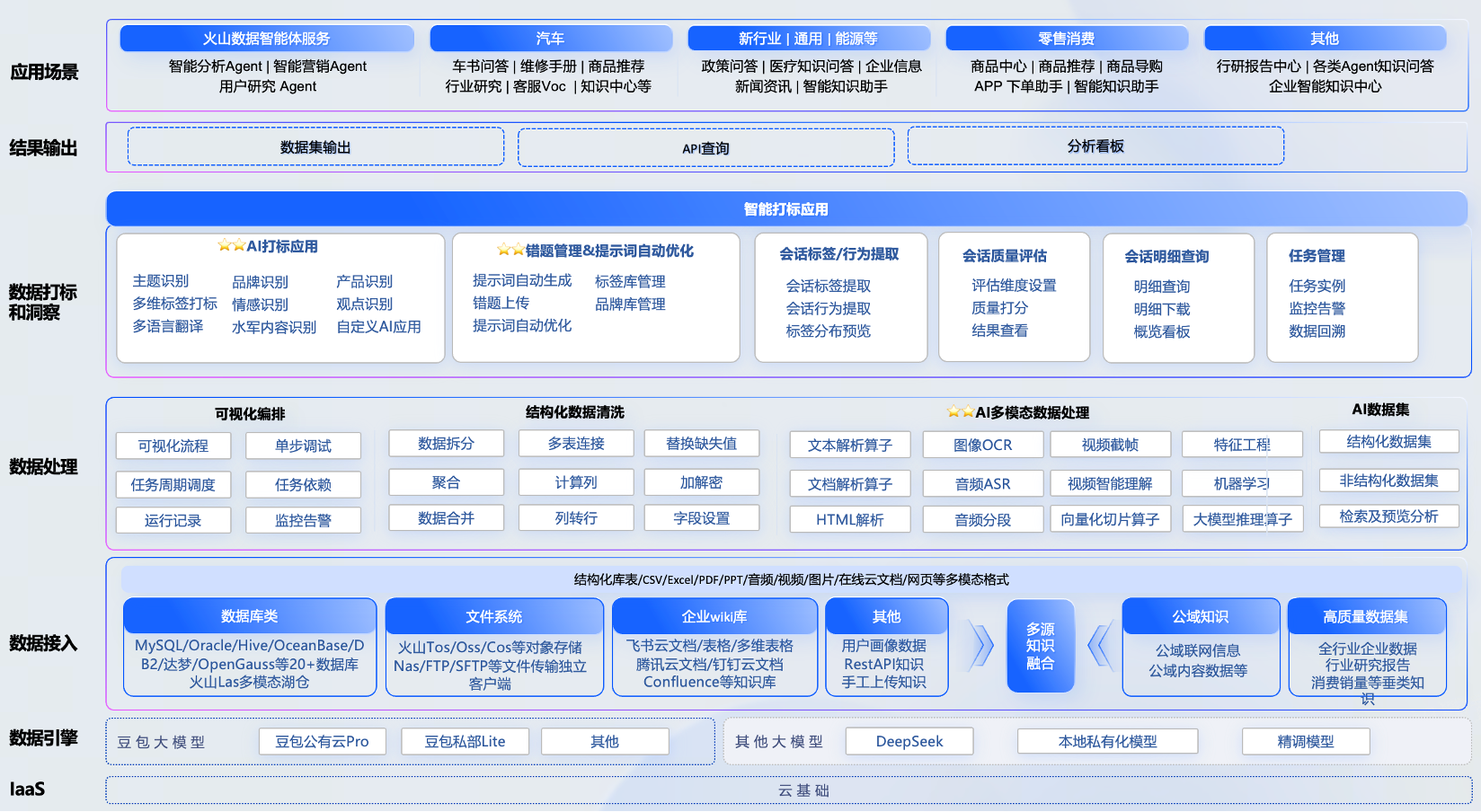Select the 汽车 scenario header

point(551,39)
